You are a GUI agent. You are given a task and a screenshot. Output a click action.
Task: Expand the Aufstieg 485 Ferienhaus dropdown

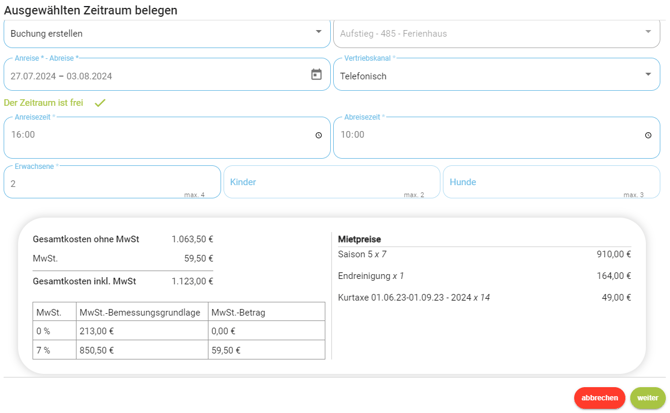click(648, 32)
